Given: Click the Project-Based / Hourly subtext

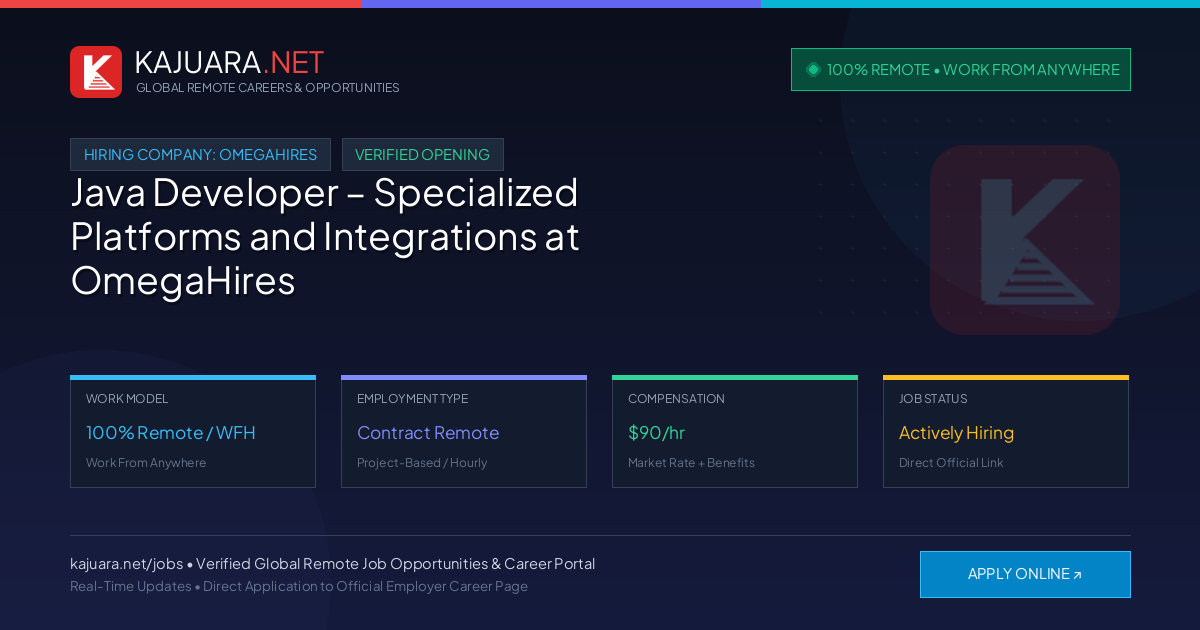Looking at the screenshot, I should (422, 463).
